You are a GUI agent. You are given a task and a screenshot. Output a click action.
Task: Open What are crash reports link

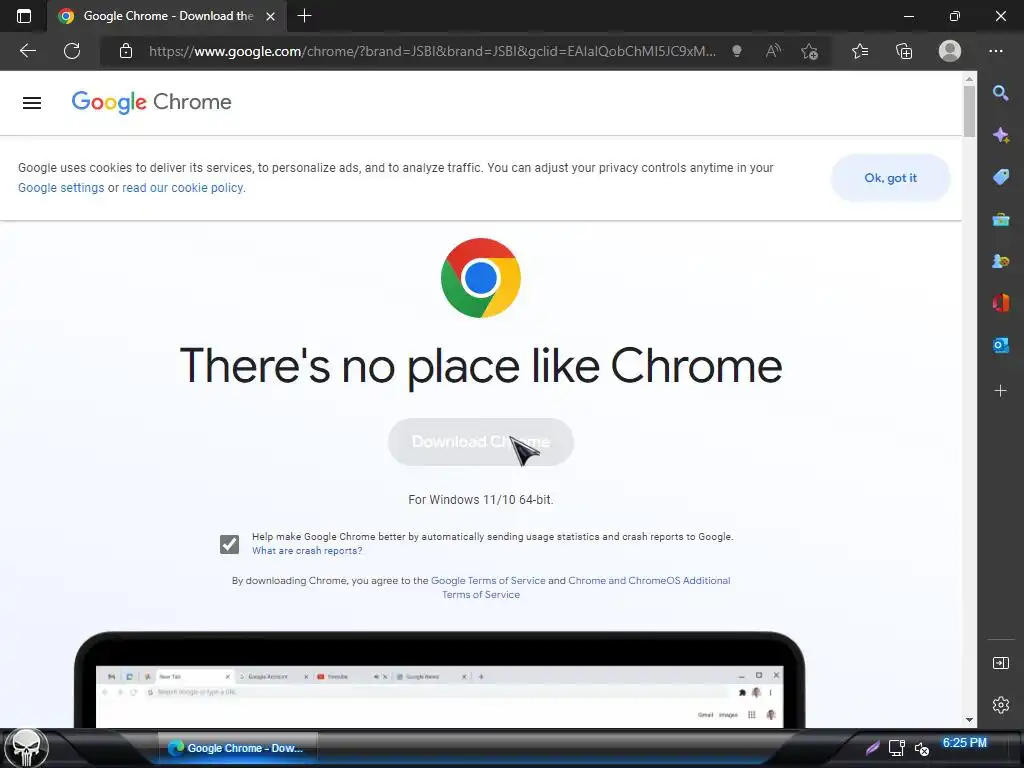click(307, 551)
